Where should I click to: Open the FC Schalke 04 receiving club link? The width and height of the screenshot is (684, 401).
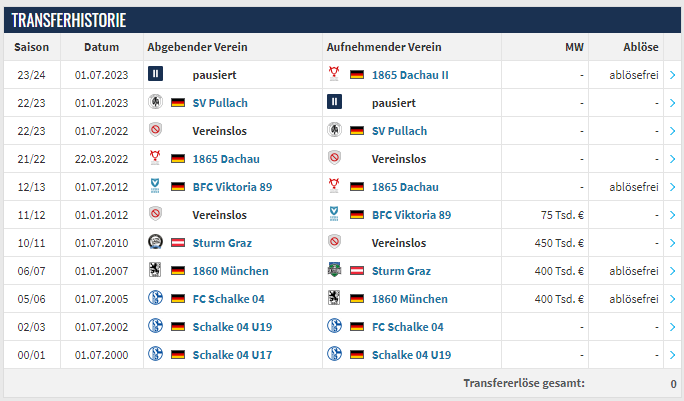(407, 326)
